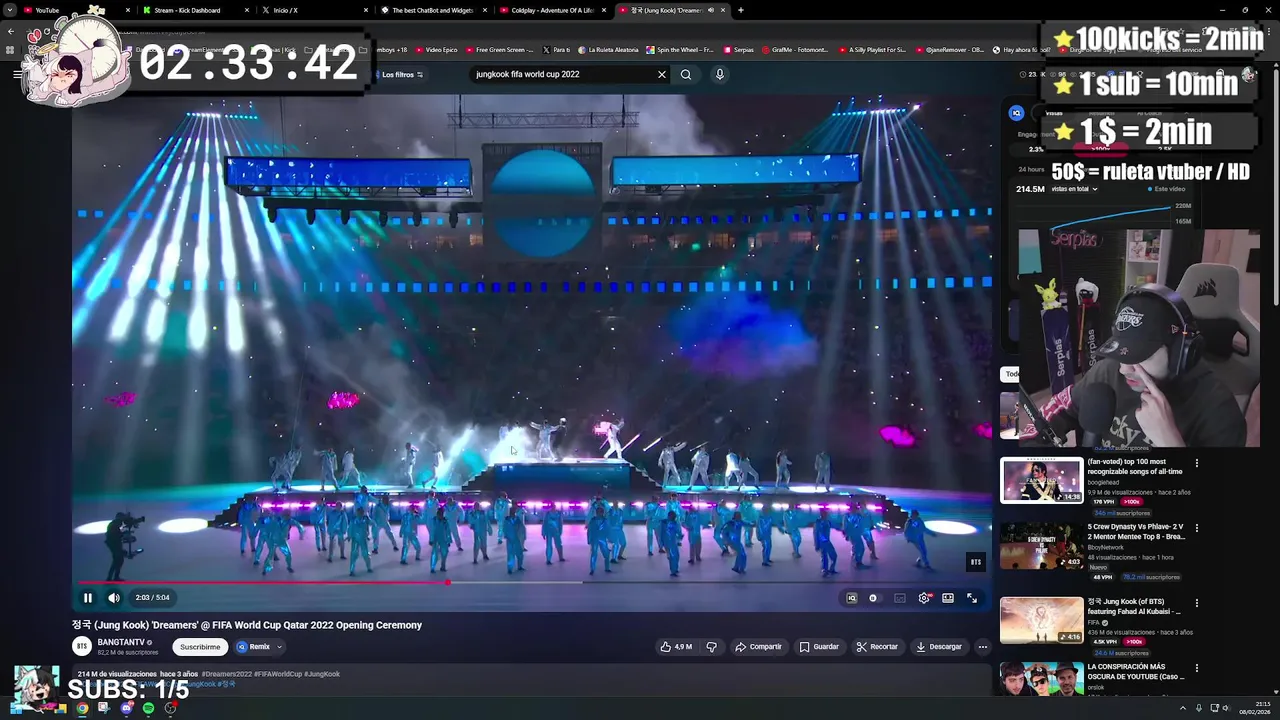
Task: Expand the 'vistas en total' dropdown
Action: coord(1073,189)
